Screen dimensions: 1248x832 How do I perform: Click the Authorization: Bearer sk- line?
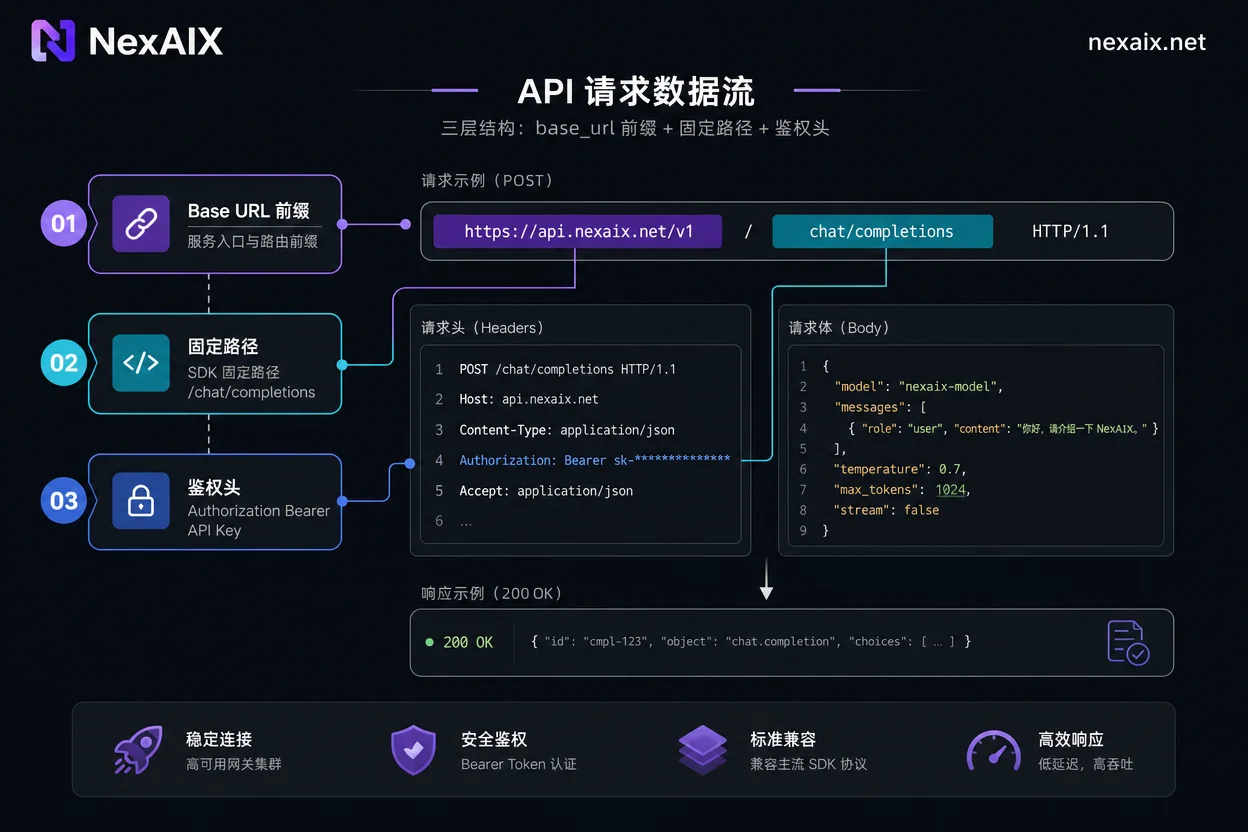pyautogui.click(x=594, y=460)
